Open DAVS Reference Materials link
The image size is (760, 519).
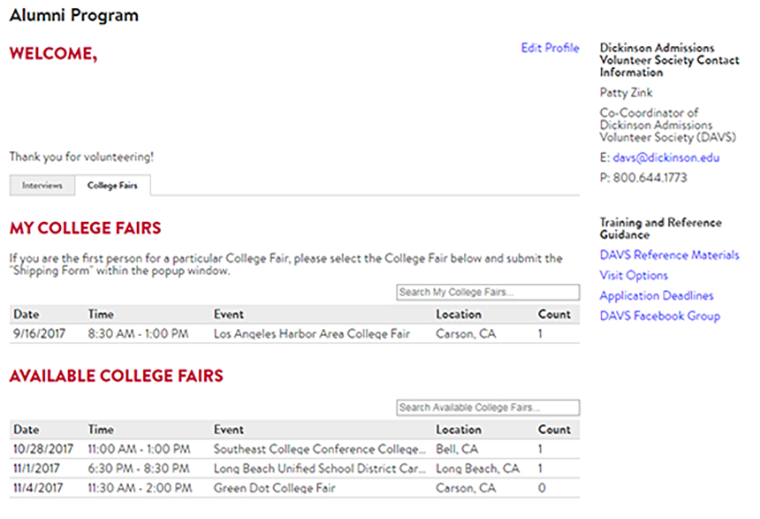pos(669,255)
